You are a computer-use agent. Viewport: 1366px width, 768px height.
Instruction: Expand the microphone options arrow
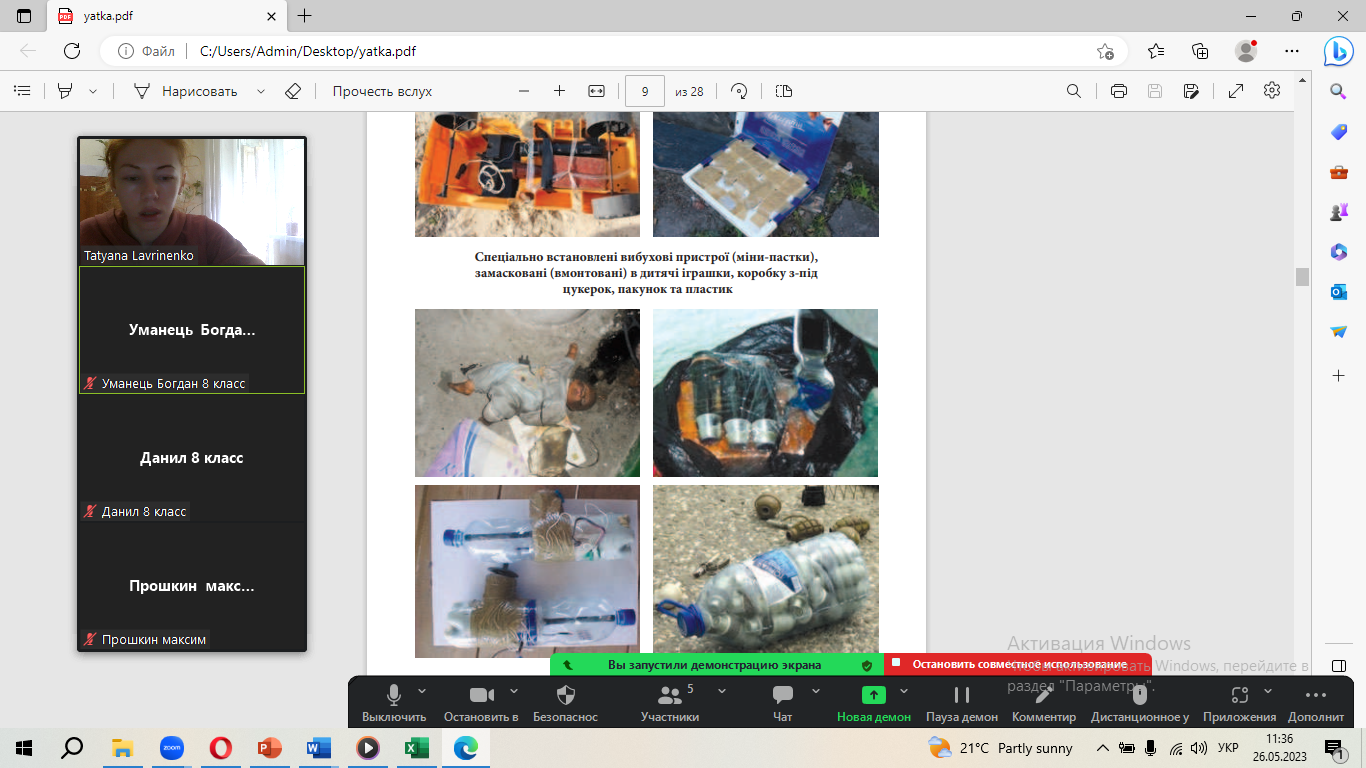click(x=422, y=691)
